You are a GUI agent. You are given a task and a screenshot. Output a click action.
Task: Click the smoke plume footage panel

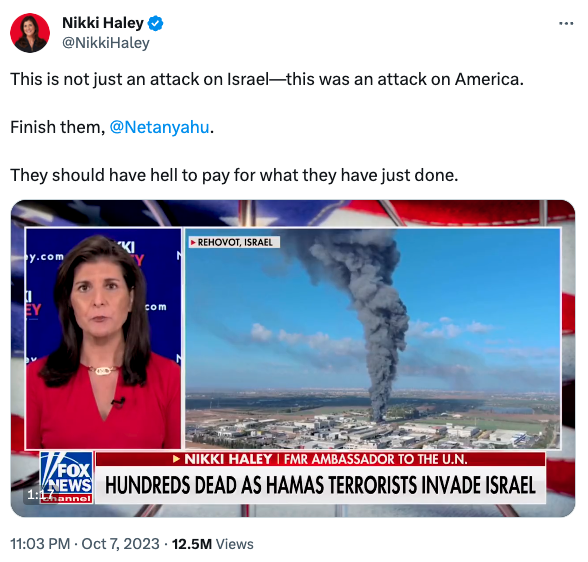pos(373,338)
